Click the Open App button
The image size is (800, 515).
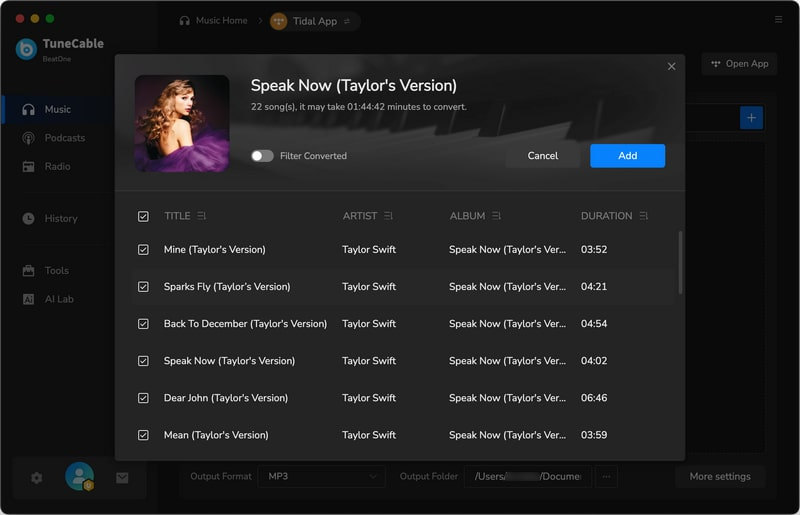739,64
